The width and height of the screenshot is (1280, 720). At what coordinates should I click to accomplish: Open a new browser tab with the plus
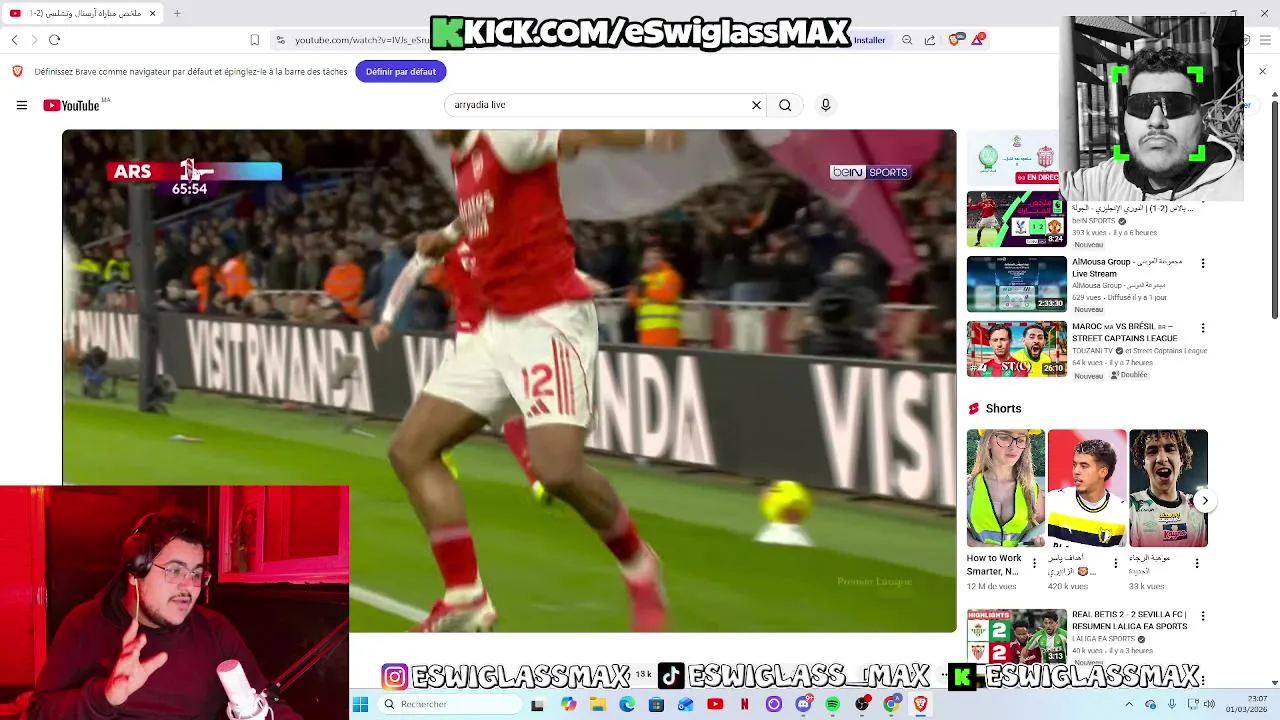(177, 13)
